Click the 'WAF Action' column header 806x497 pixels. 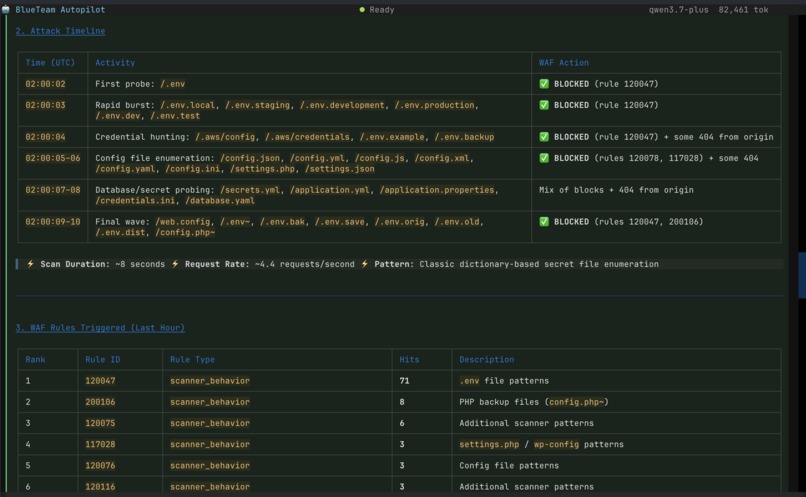pyautogui.click(x=564, y=63)
